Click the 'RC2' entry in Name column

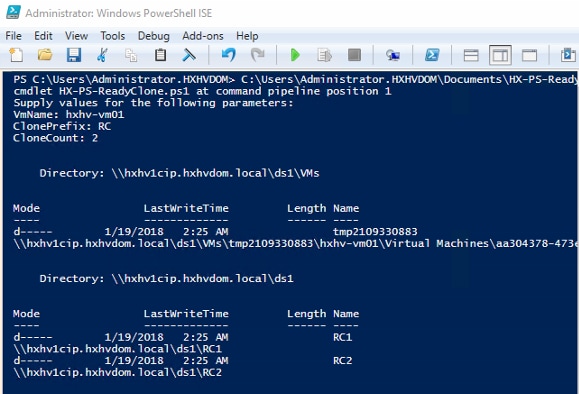coord(343,360)
